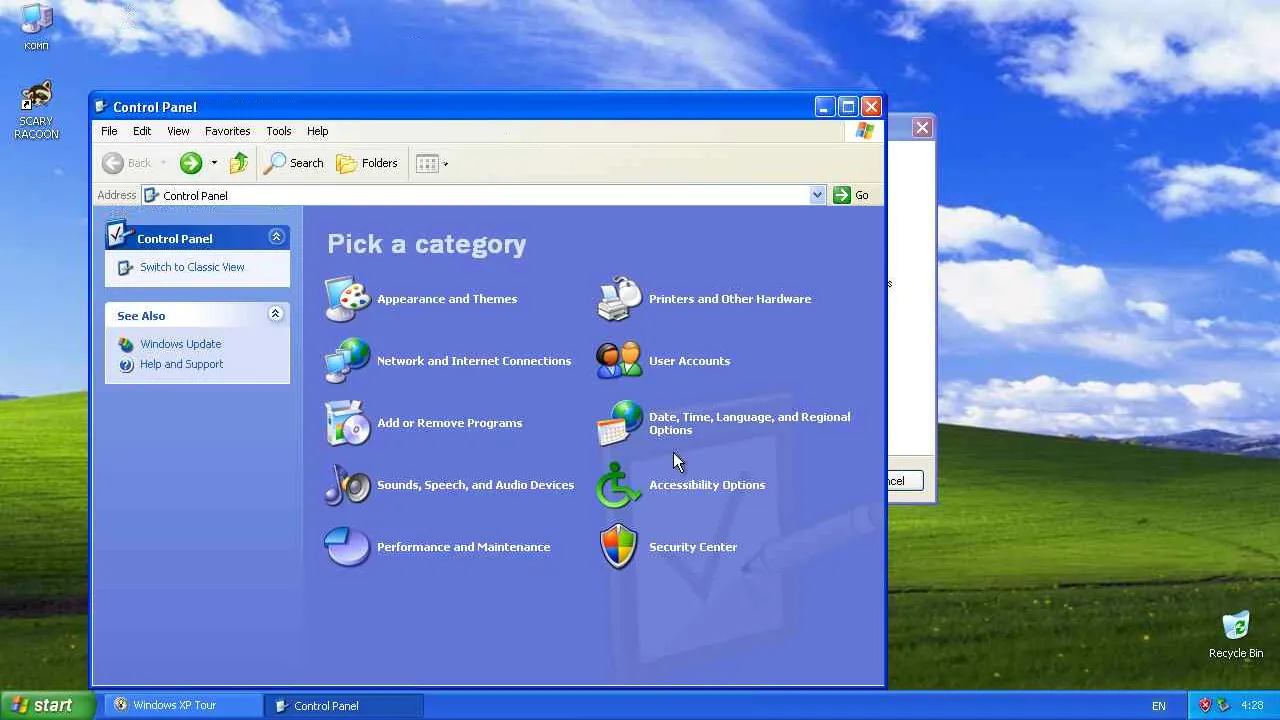Open Performance and Maintenance category link
Screen dimensions: 1280x720
464,547
